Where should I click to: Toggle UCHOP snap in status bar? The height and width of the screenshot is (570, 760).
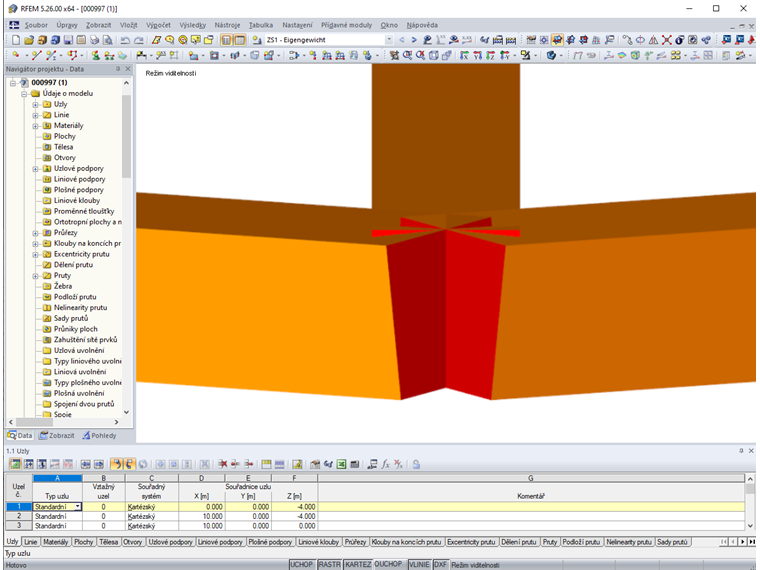pos(301,565)
